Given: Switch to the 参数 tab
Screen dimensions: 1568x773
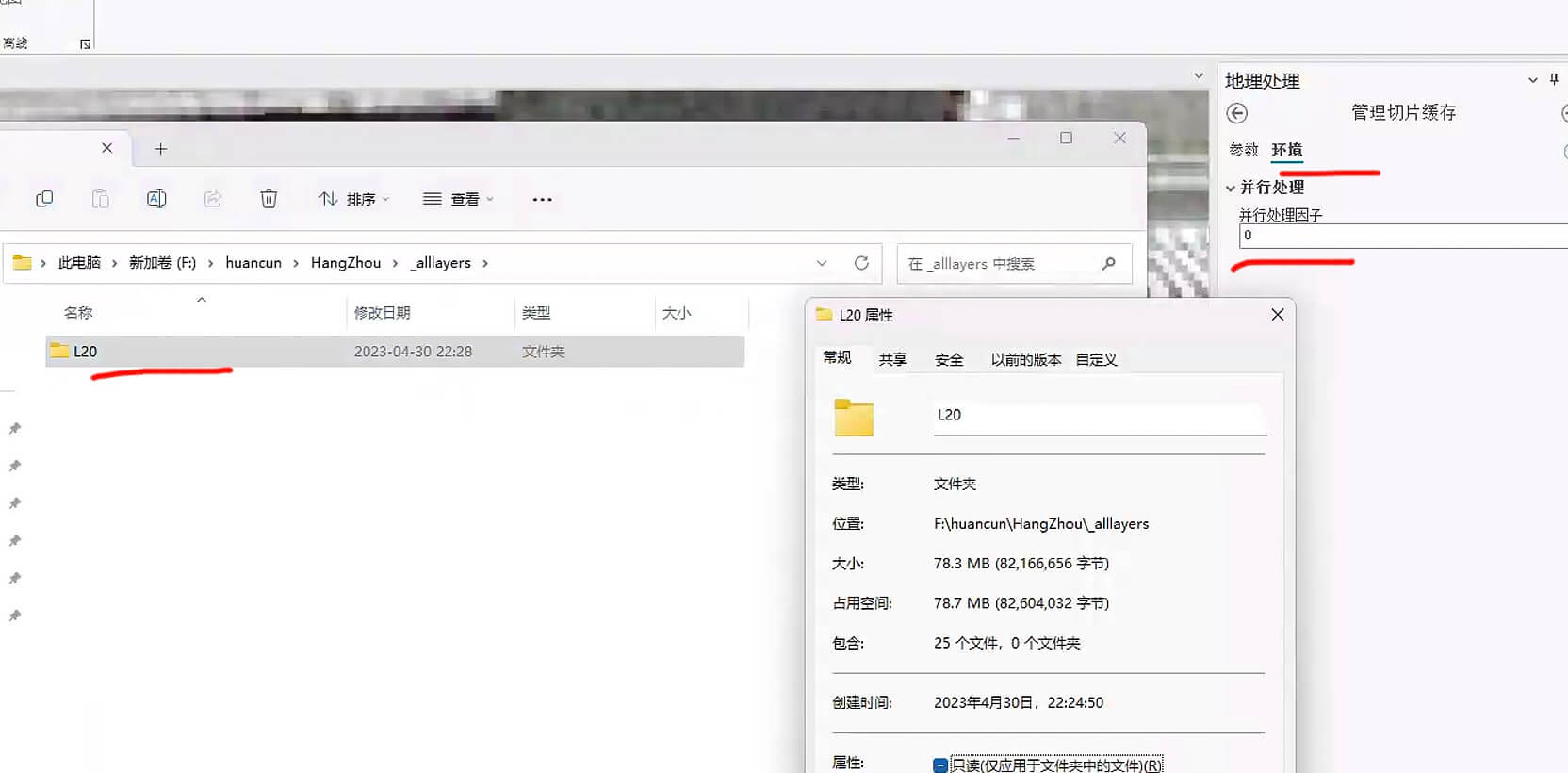Looking at the screenshot, I should [x=1244, y=150].
